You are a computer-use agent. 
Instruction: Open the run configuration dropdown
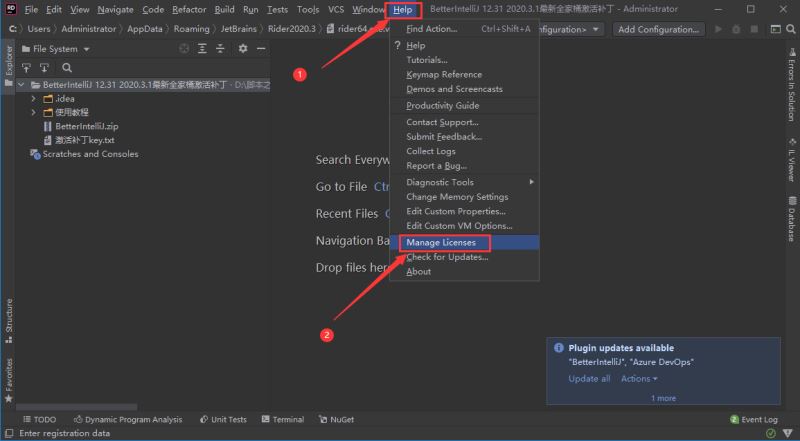point(595,30)
